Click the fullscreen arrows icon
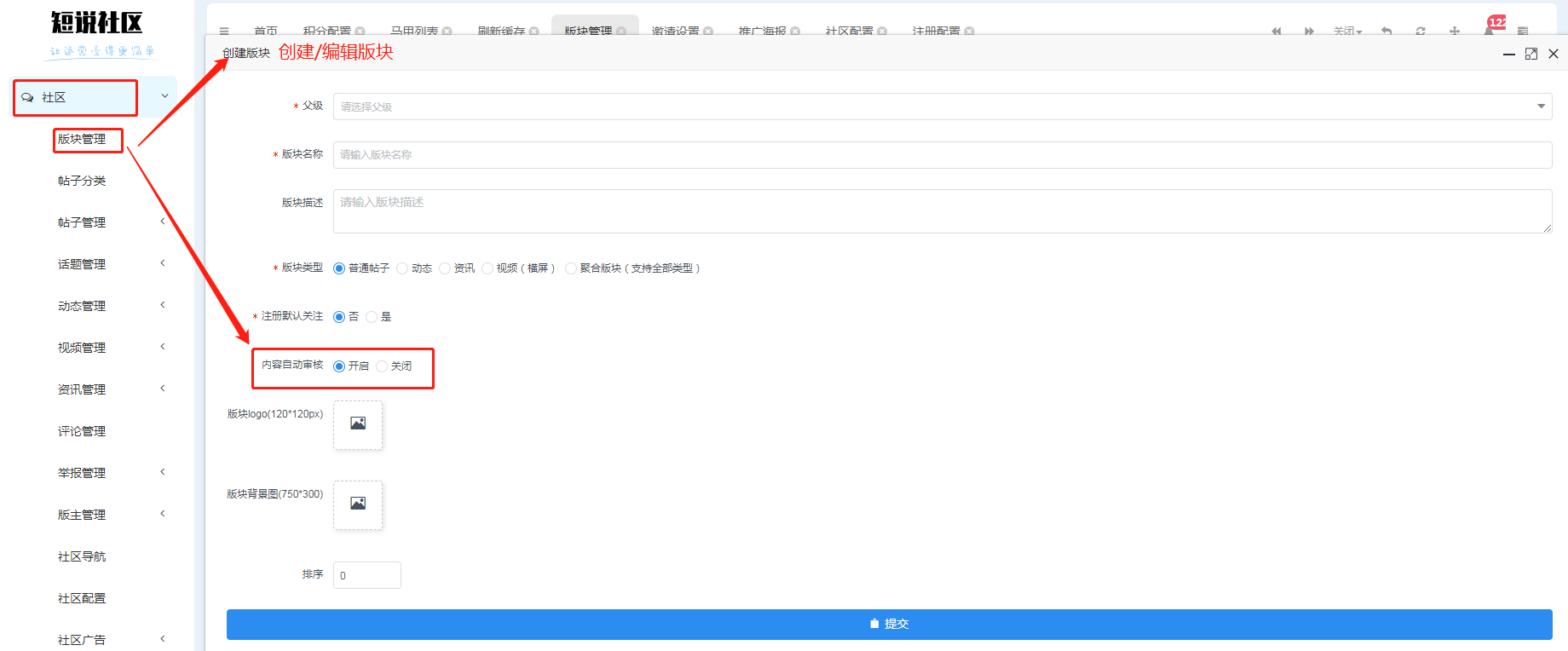The image size is (1568, 651). pos(1455,31)
